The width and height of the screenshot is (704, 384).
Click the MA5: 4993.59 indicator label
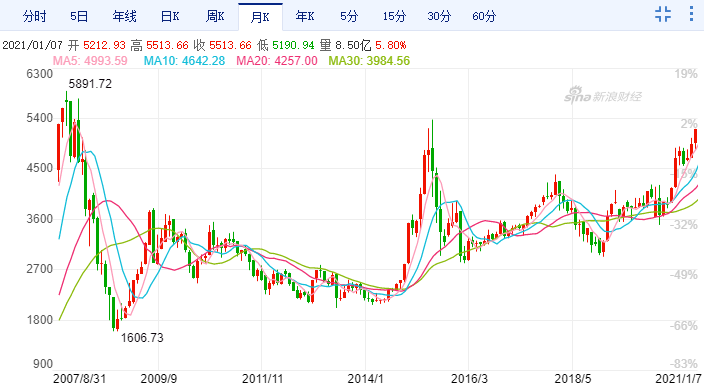pyautogui.click(x=90, y=61)
